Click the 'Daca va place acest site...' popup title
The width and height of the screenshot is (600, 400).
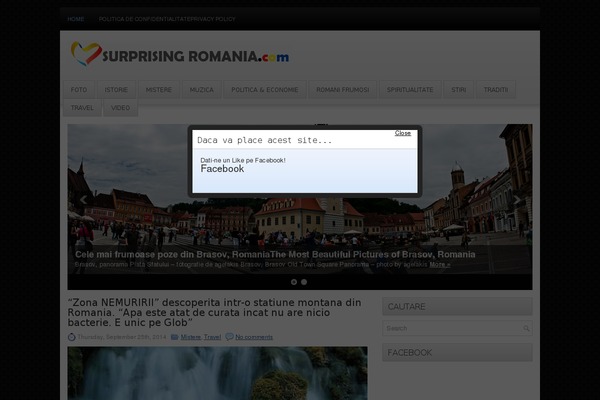click(264, 140)
